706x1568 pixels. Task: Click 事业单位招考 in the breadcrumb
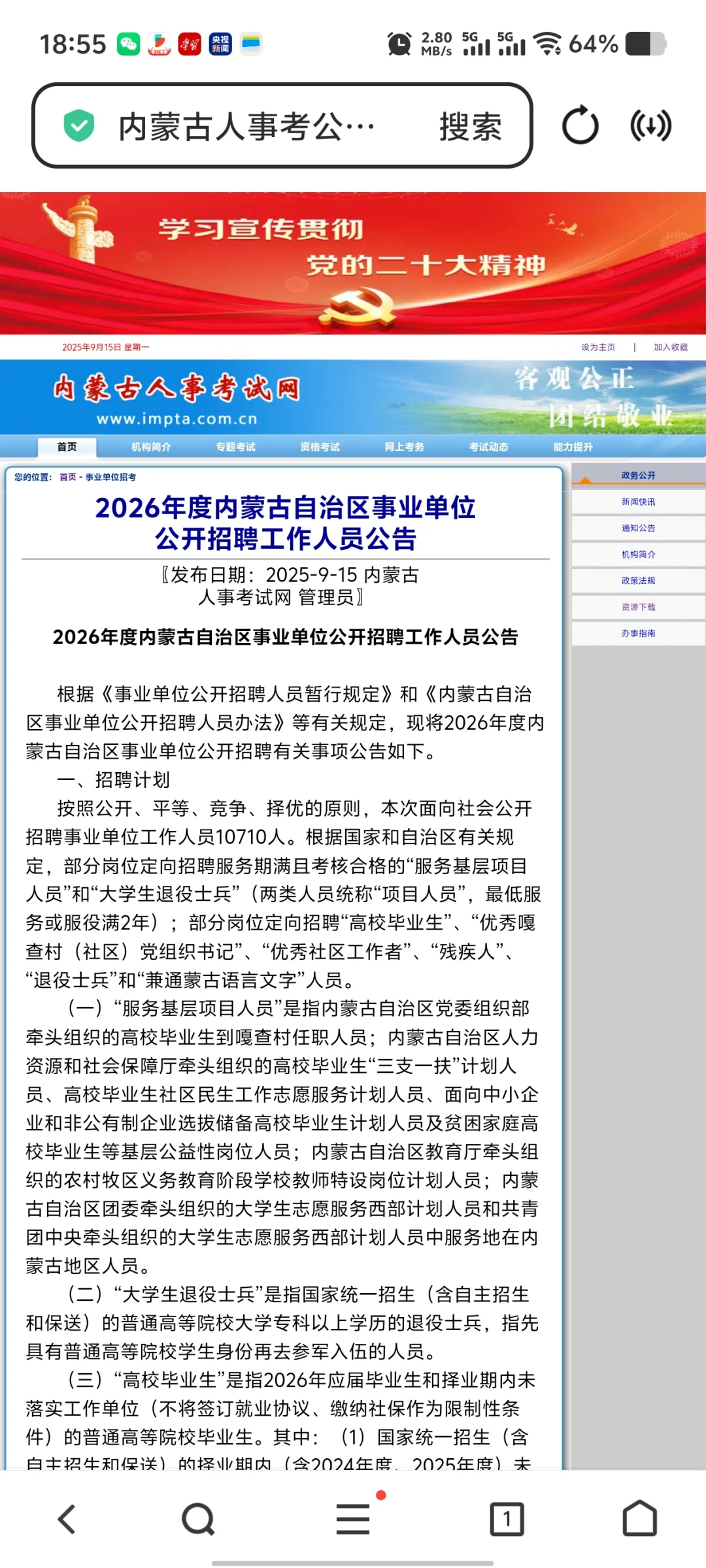[110, 477]
